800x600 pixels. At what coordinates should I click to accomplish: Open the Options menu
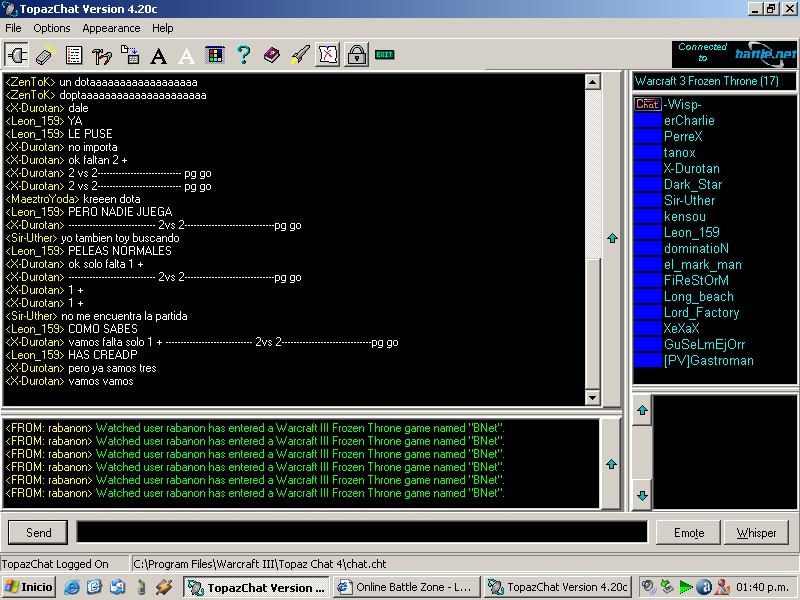pyautogui.click(x=52, y=28)
